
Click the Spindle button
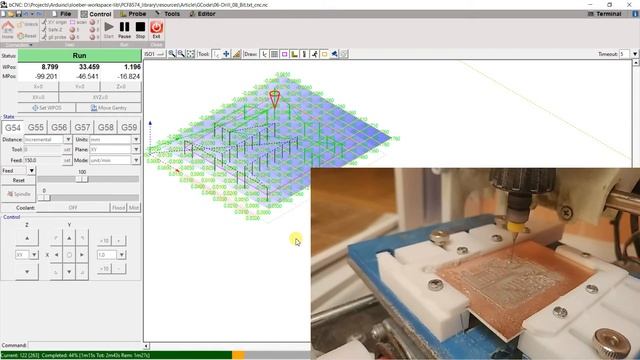18,194
